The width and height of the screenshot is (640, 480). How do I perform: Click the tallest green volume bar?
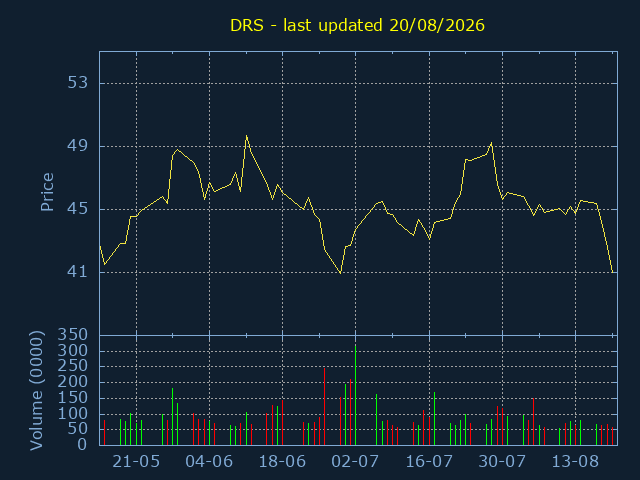click(356, 395)
